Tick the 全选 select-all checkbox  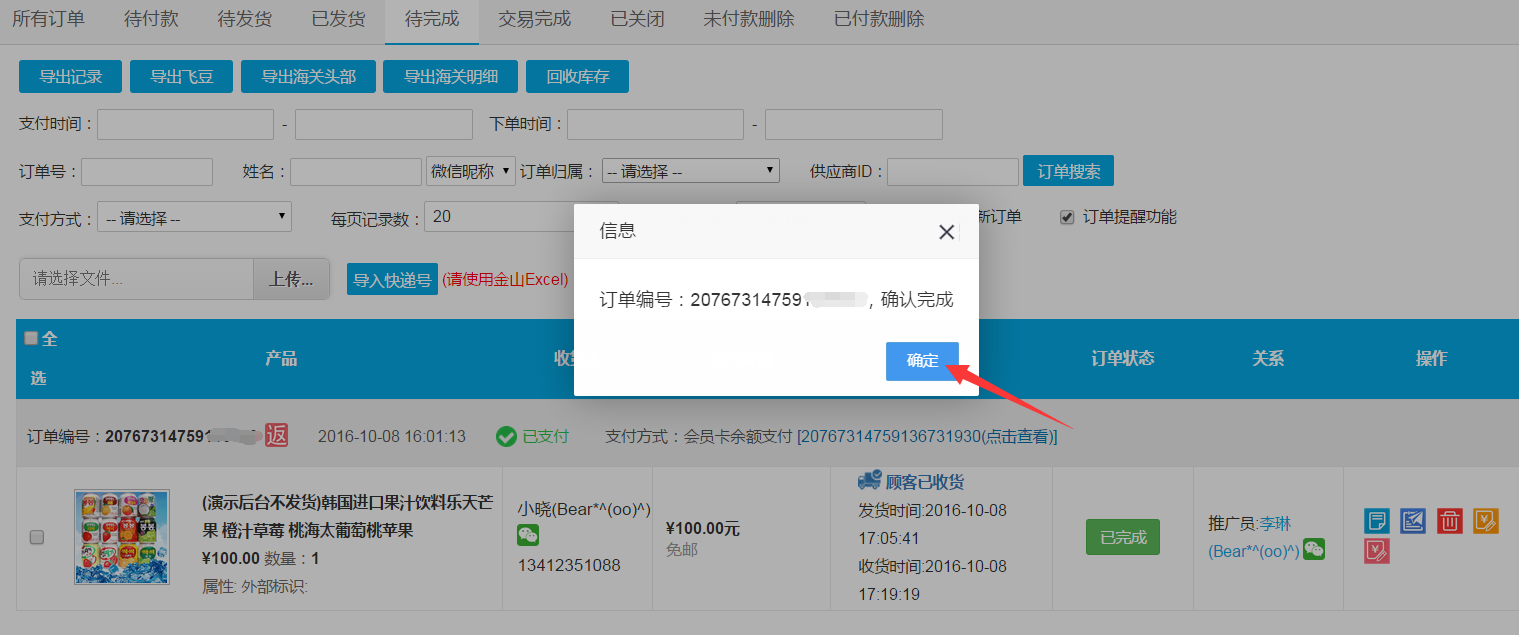tap(31, 338)
